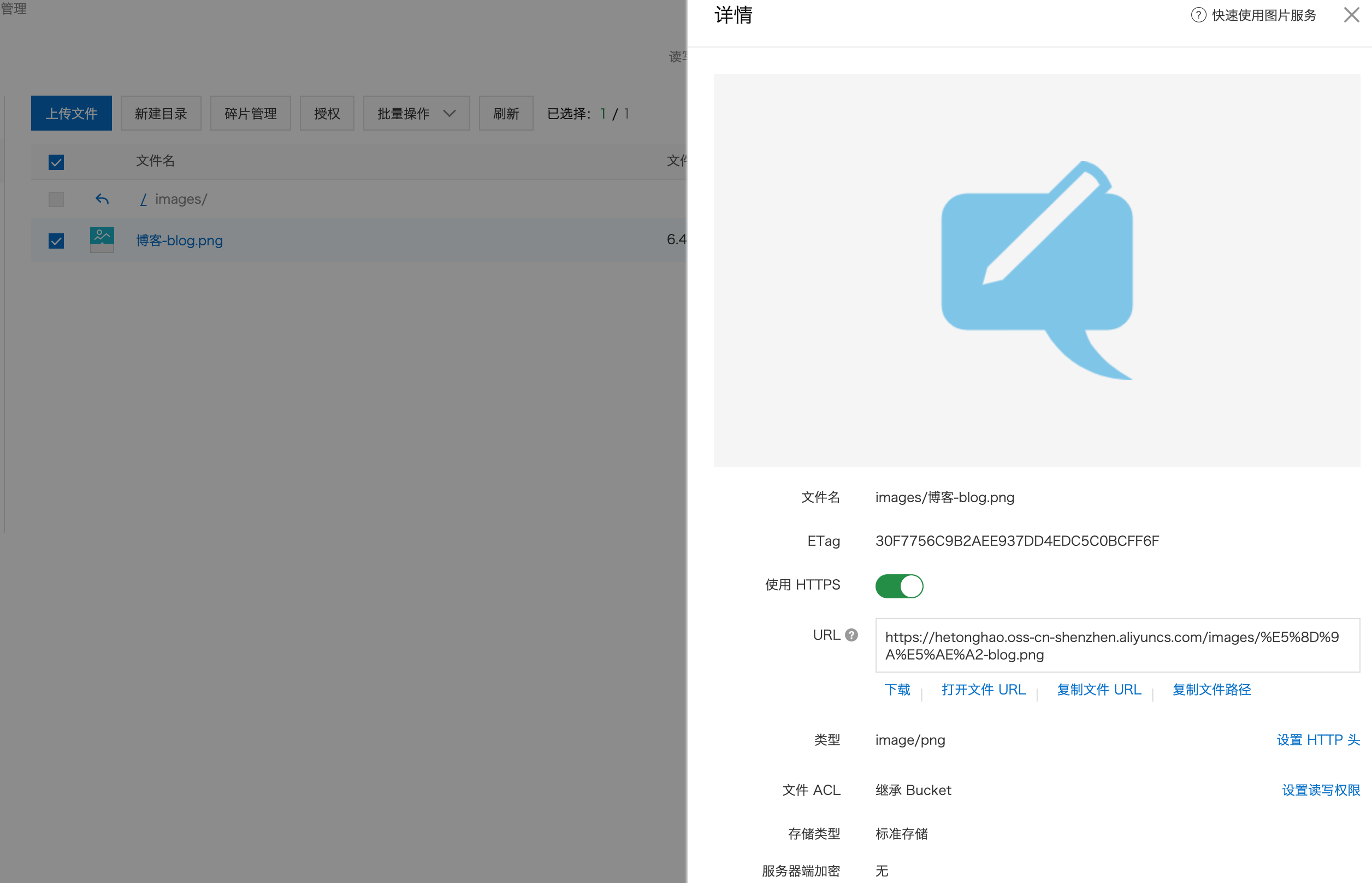Image resolution: width=1372 pixels, height=883 pixels.
Task: Open the 博客-blog.png file link
Action: point(179,240)
